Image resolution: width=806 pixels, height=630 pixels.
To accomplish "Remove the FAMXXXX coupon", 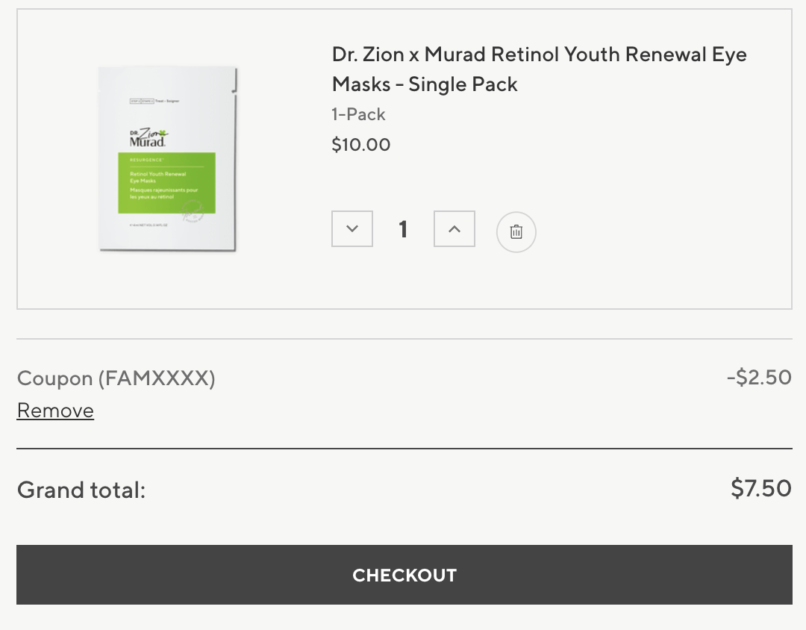I will tap(55, 411).
